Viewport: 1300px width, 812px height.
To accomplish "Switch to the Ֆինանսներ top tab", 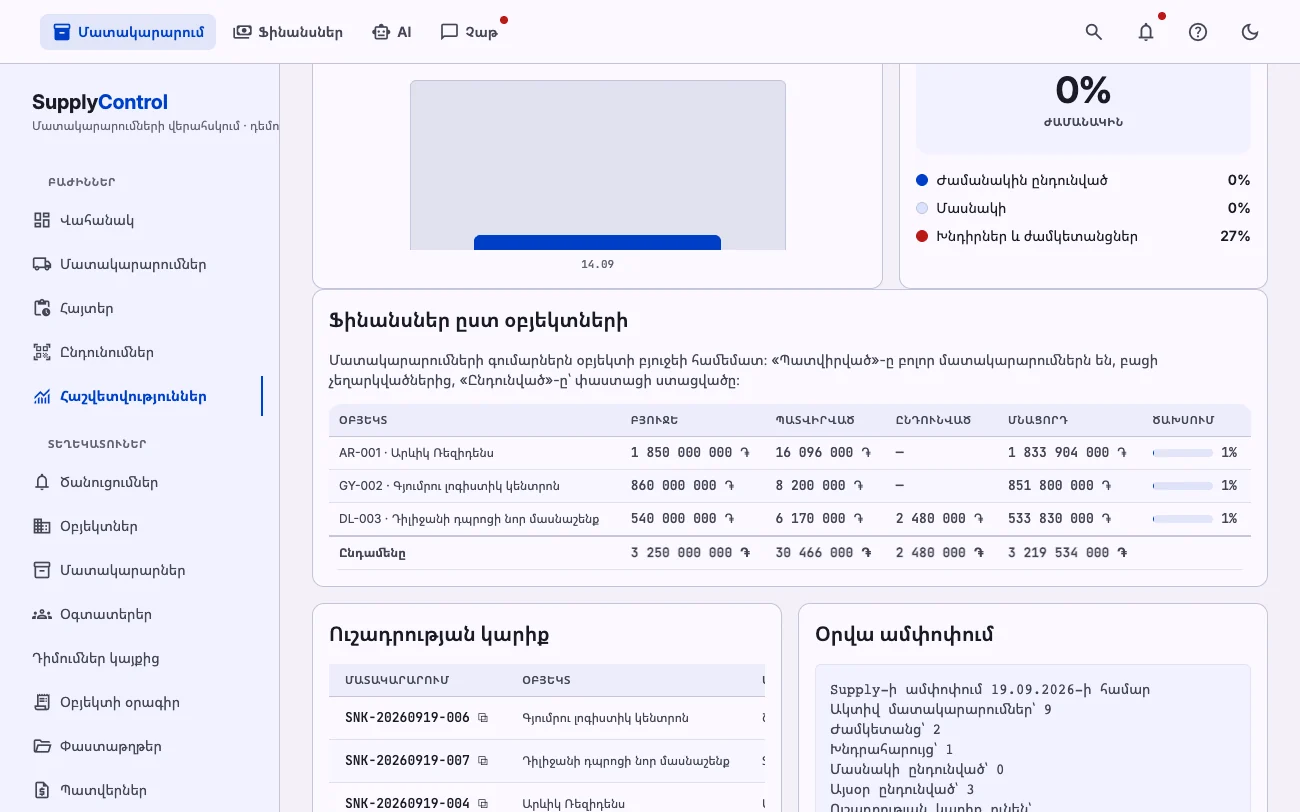I will pos(288,32).
